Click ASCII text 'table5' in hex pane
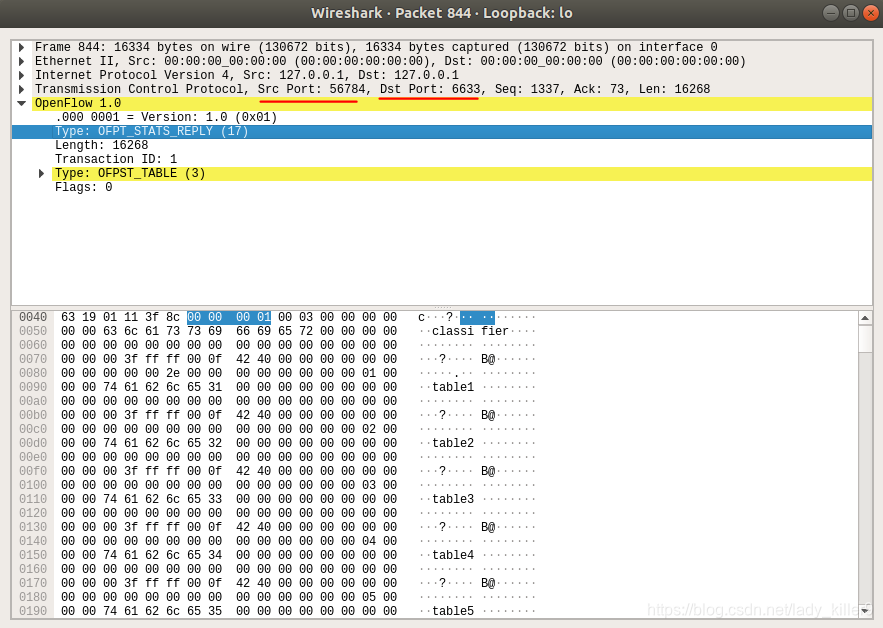This screenshot has width=883, height=628. click(x=453, y=611)
